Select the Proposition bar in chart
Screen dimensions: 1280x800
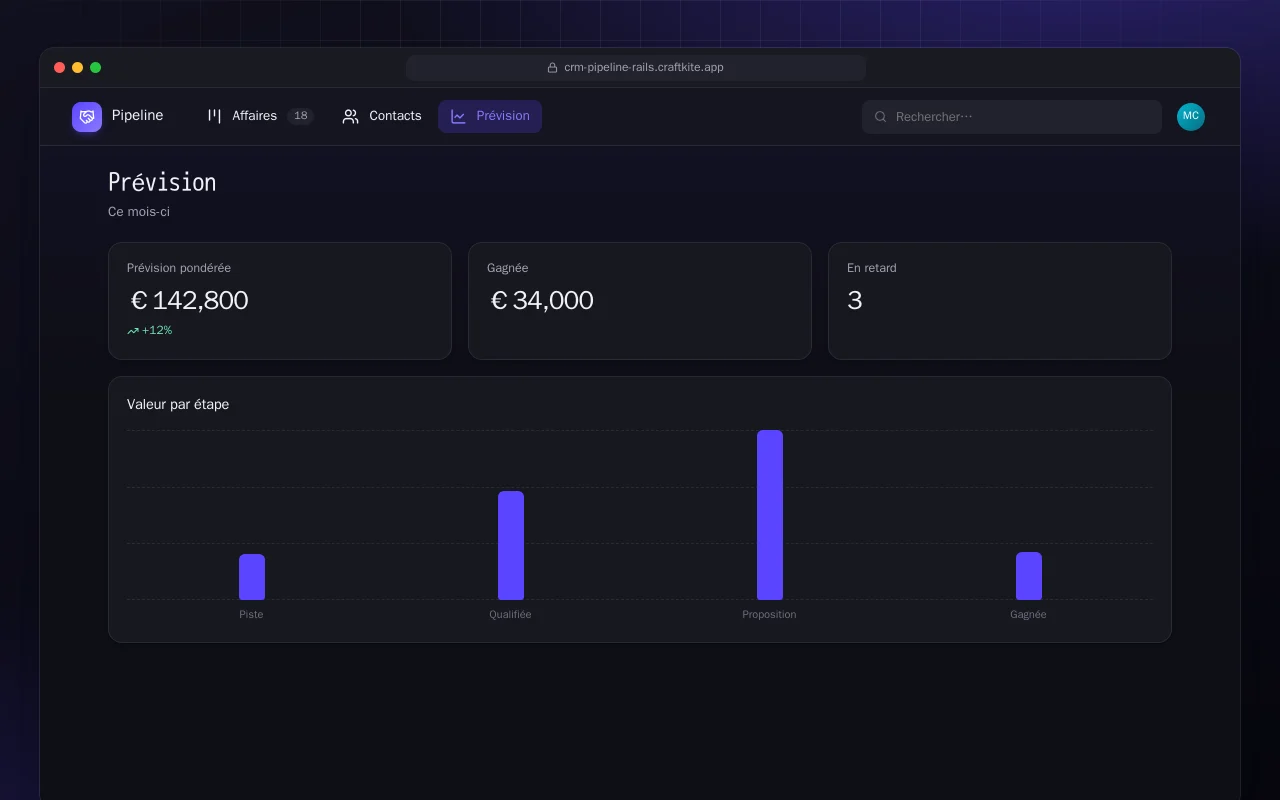click(770, 515)
